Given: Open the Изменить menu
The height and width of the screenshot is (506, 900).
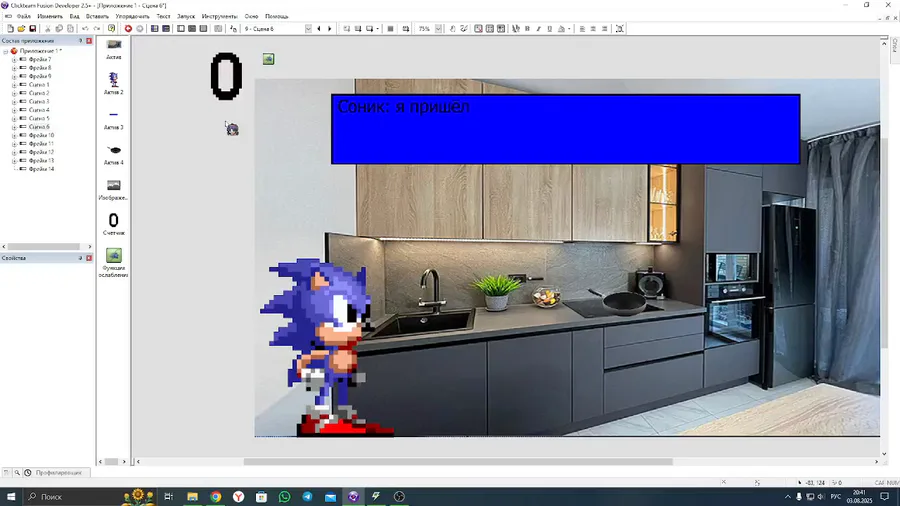Looking at the screenshot, I should coord(50,17).
